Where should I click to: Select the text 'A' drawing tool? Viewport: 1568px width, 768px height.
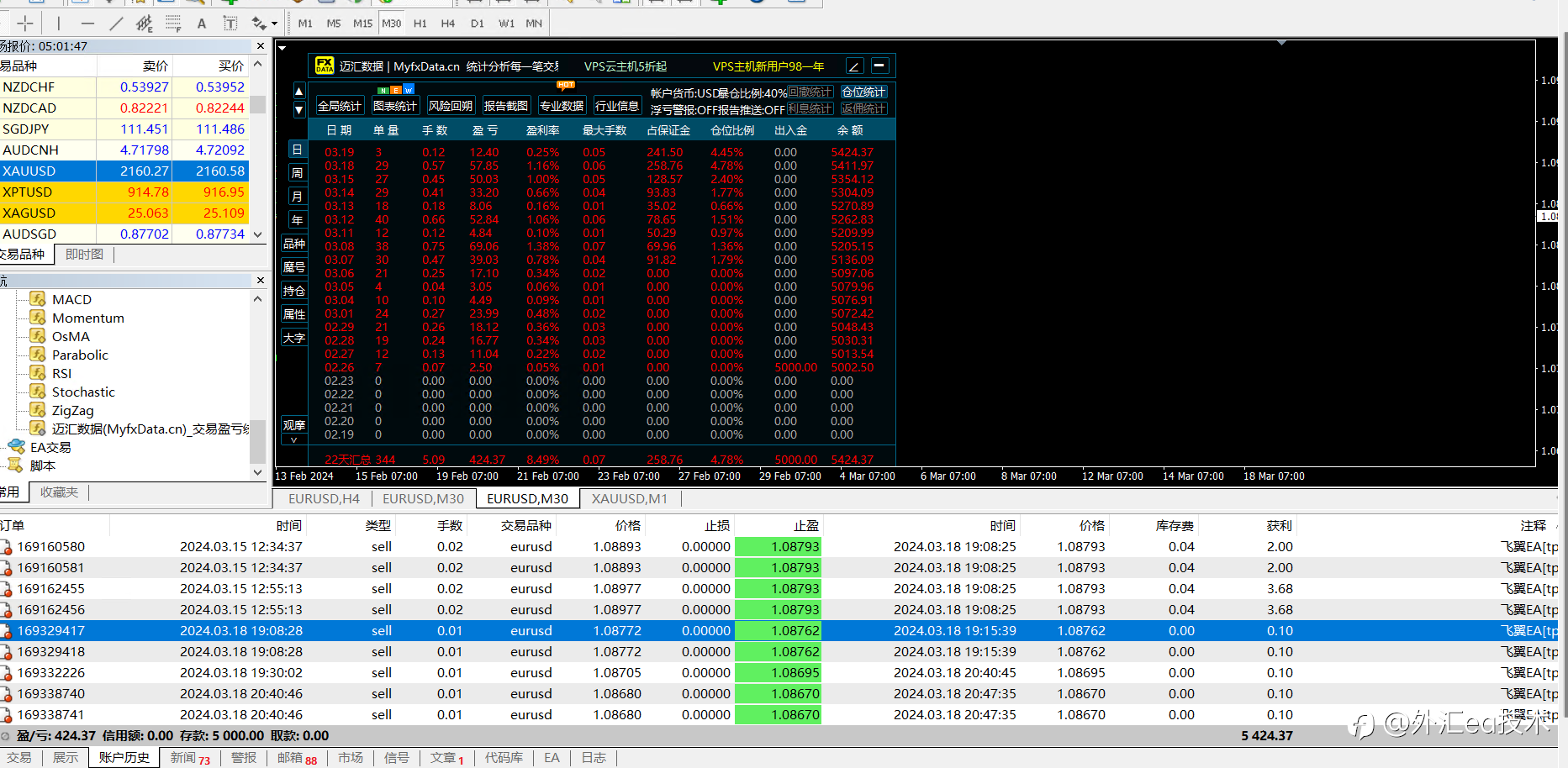click(202, 24)
